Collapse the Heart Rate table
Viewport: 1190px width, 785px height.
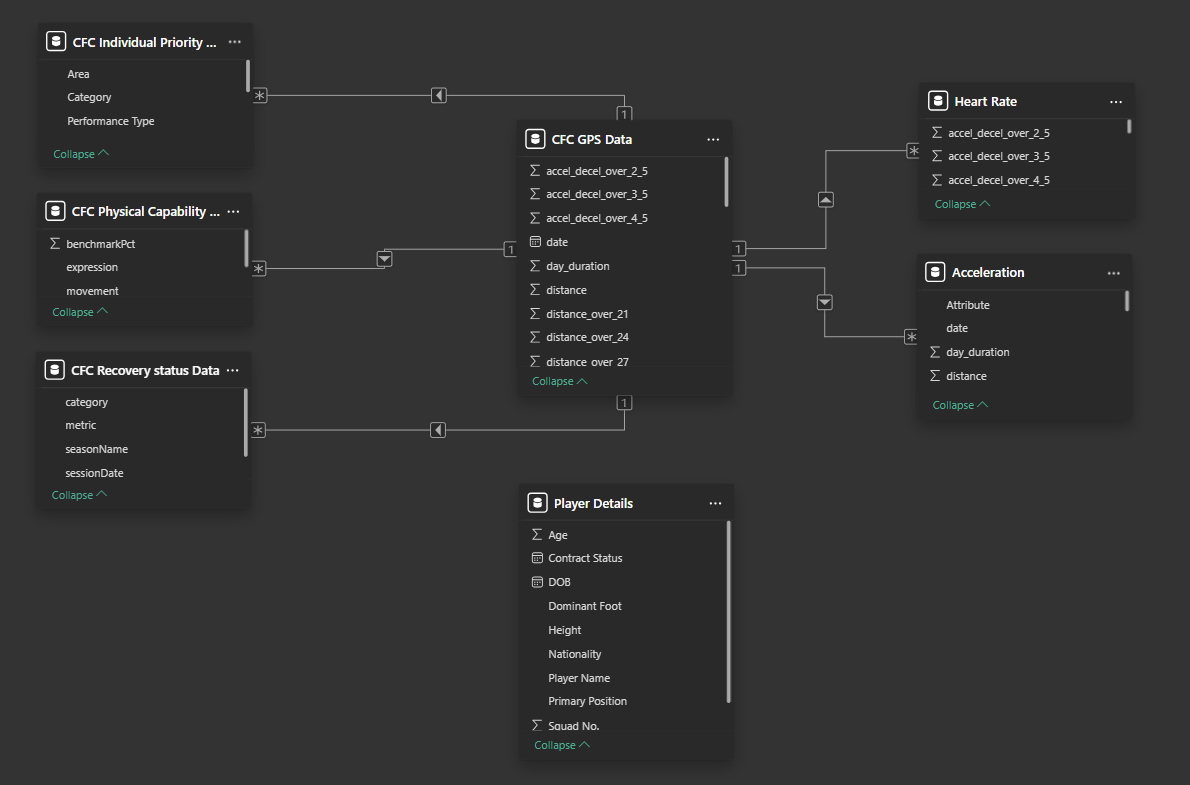coord(962,204)
